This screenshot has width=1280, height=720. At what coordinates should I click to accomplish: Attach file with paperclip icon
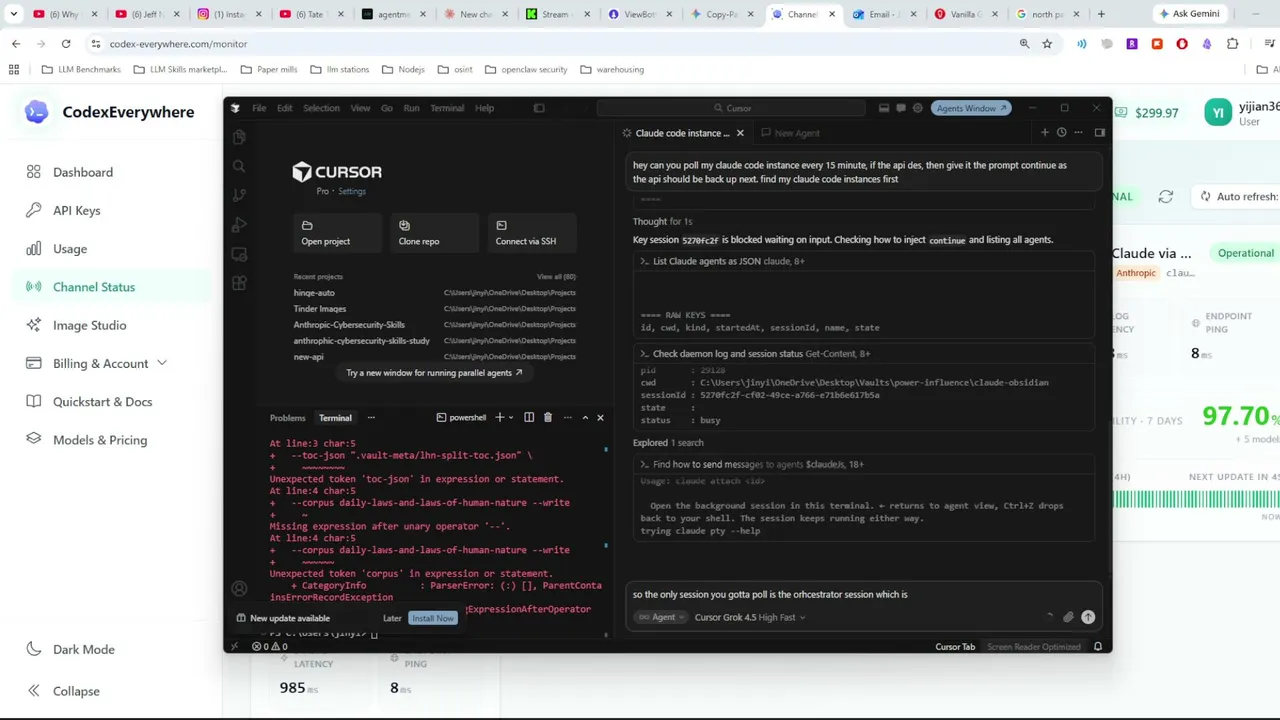click(x=1068, y=617)
